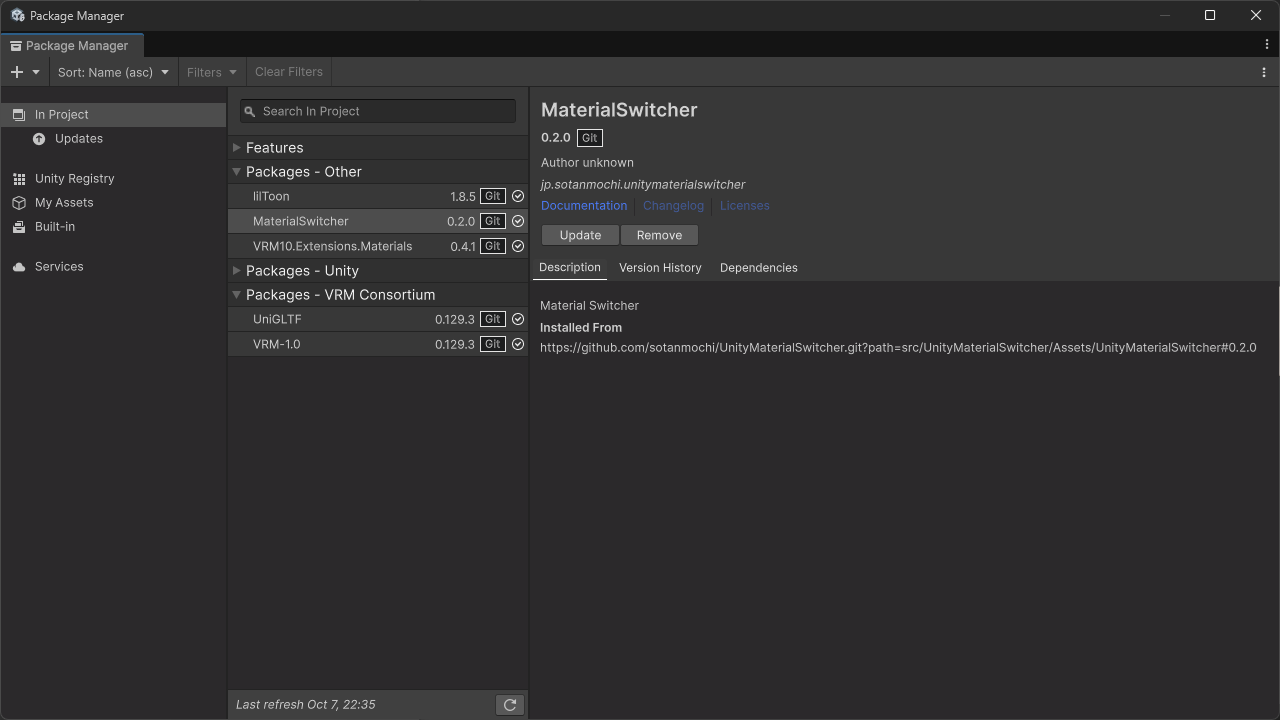Open toolbar three-dot options menu
1280x720 pixels.
[x=1264, y=72]
